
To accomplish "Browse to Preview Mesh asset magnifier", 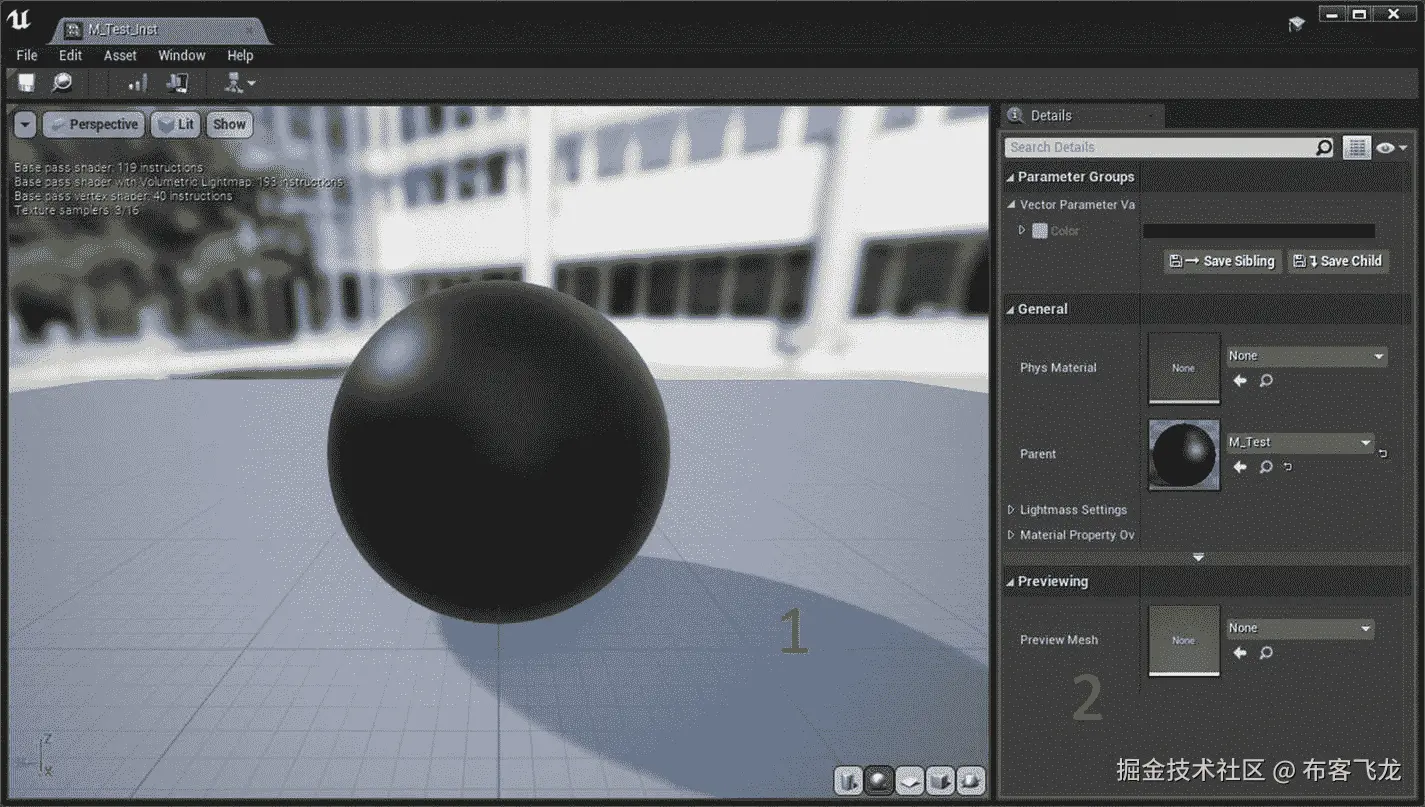I will [1266, 653].
